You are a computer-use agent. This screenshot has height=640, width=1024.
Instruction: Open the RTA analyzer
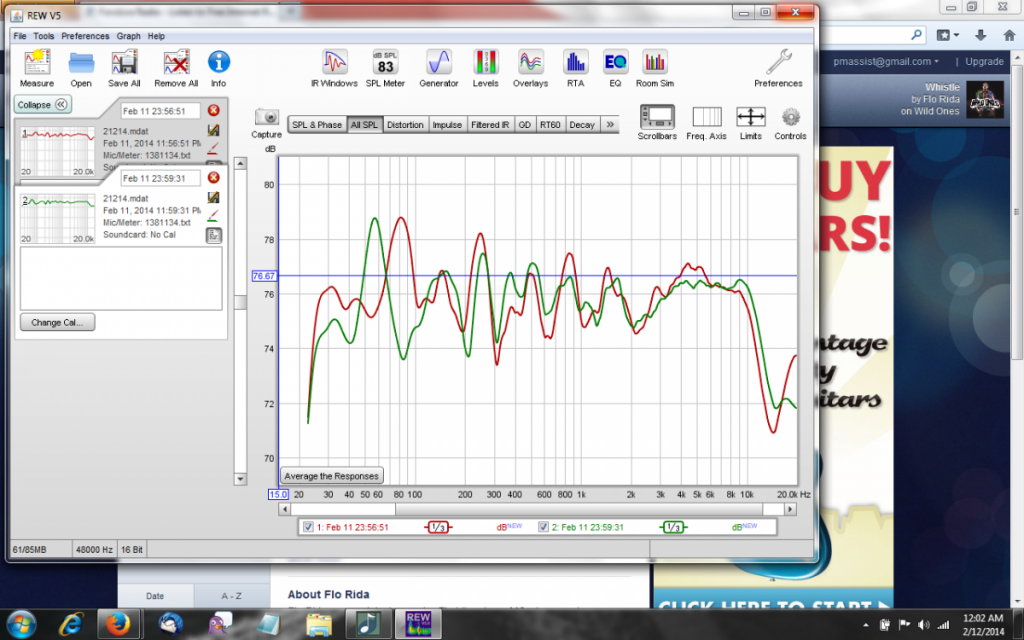[x=575, y=69]
